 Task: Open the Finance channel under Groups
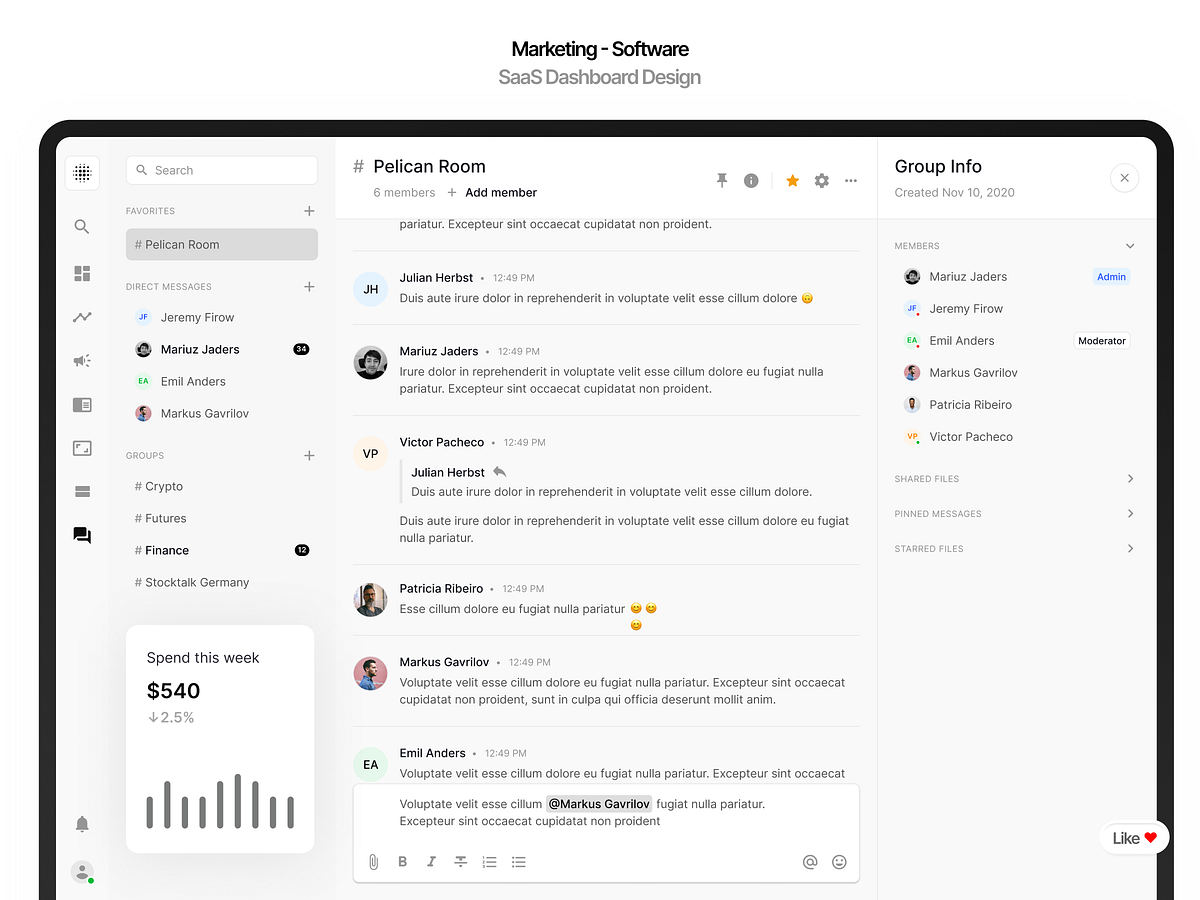(x=166, y=550)
